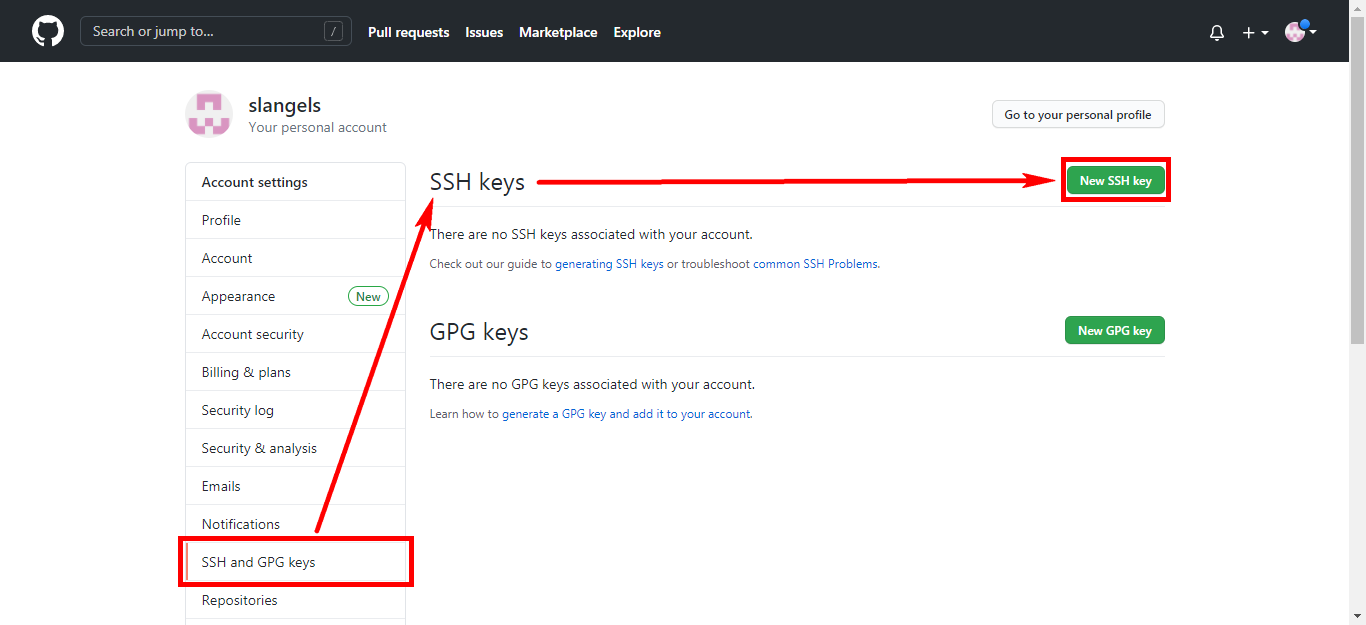Open the Profile settings item
1366x625 pixels.
click(295, 220)
